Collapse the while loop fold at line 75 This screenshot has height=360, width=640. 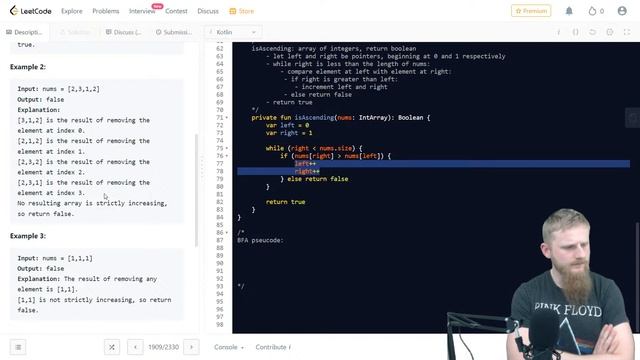click(227, 148)
